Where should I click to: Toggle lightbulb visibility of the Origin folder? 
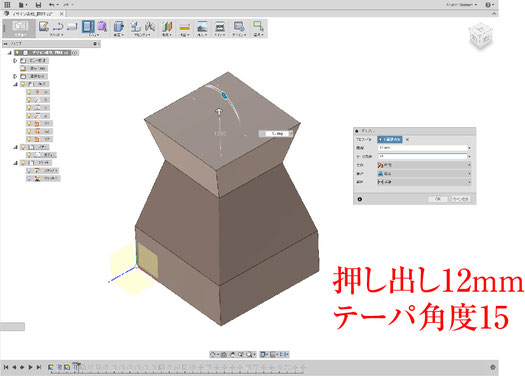coord(23,84)
